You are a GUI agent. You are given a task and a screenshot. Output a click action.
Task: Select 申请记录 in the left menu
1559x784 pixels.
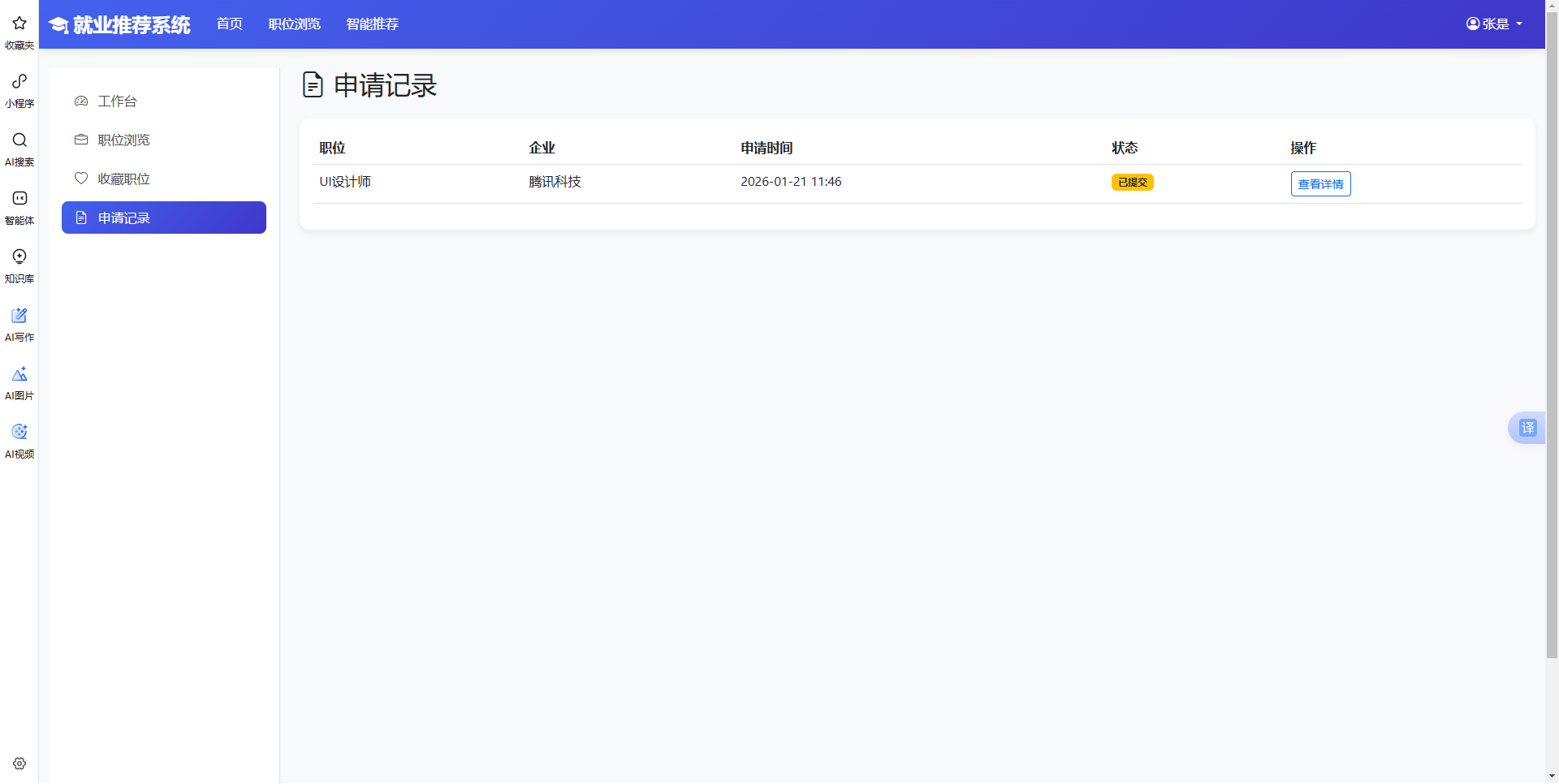pyautogui.click(x=164, y=218)
